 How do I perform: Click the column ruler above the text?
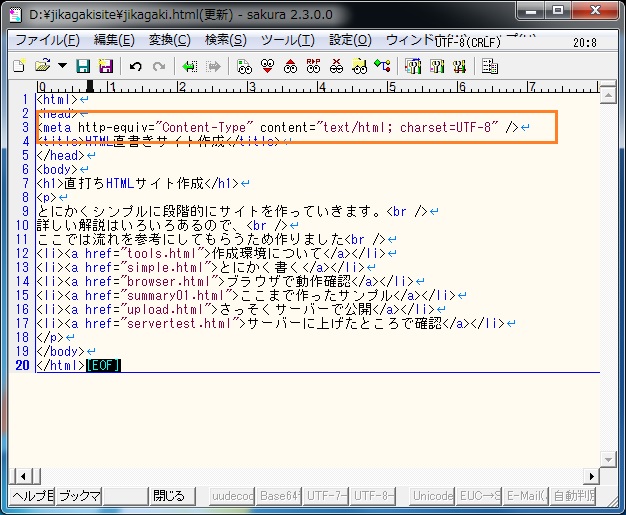coord(318,87)
